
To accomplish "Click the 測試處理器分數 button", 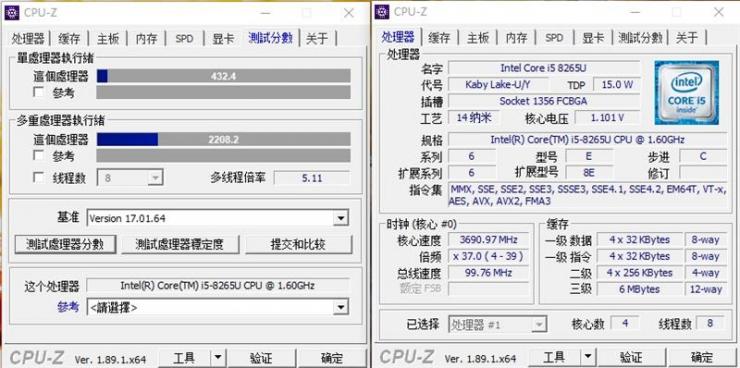I will pos(65,244).
